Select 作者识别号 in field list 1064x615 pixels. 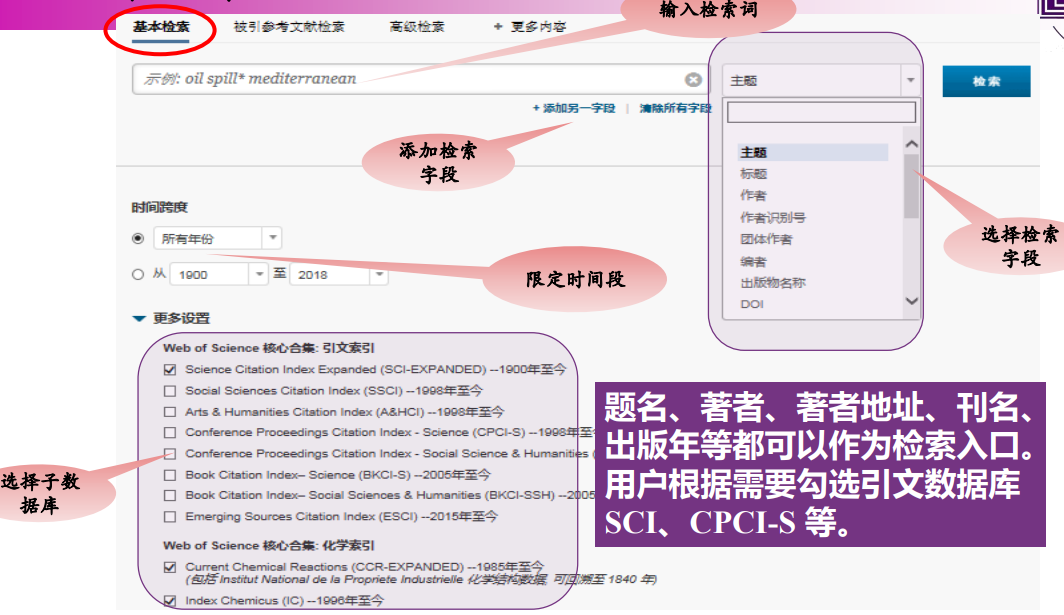(x=773, y=217)
